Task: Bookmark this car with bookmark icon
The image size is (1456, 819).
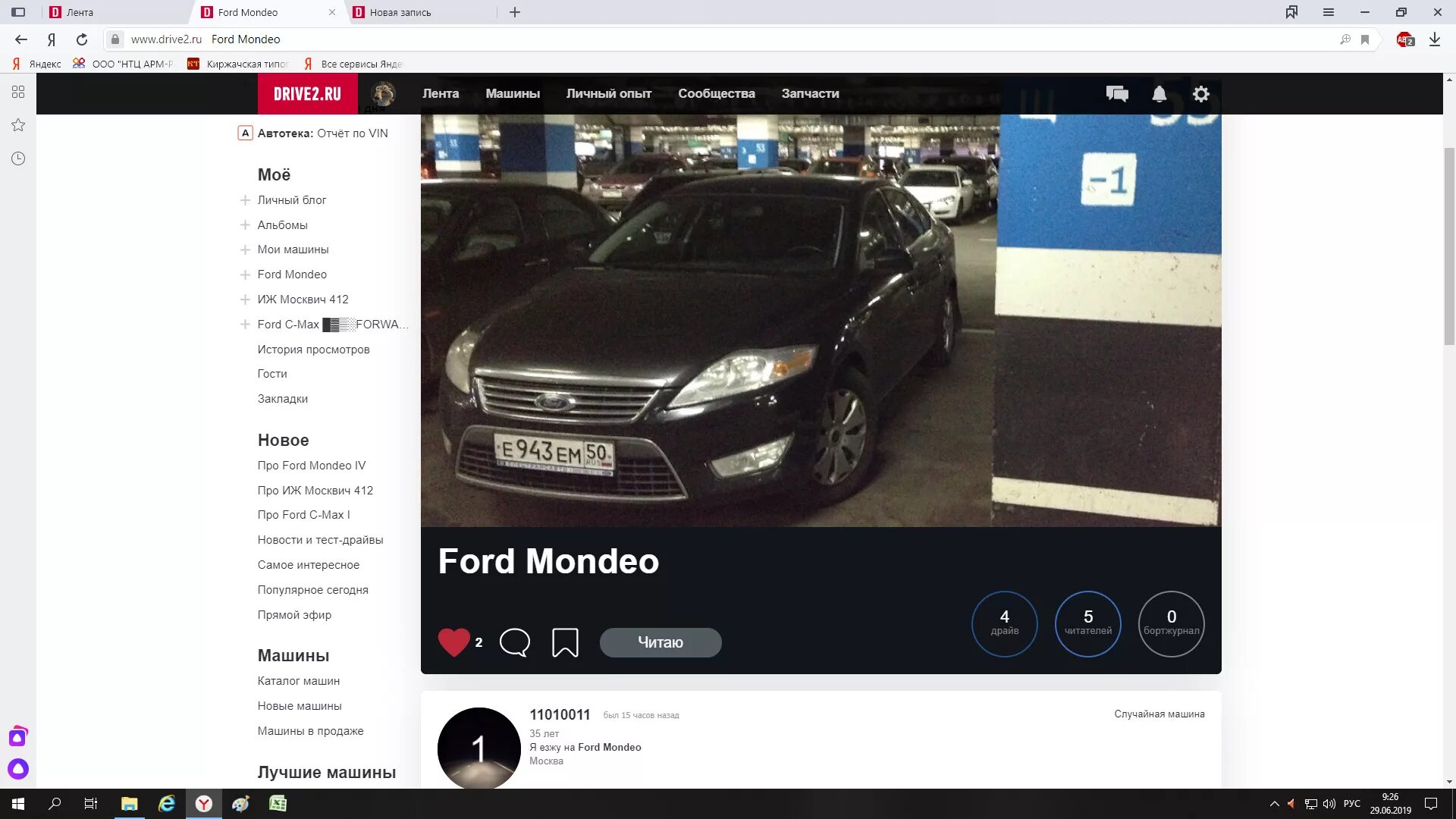Action: pos(565,642)
